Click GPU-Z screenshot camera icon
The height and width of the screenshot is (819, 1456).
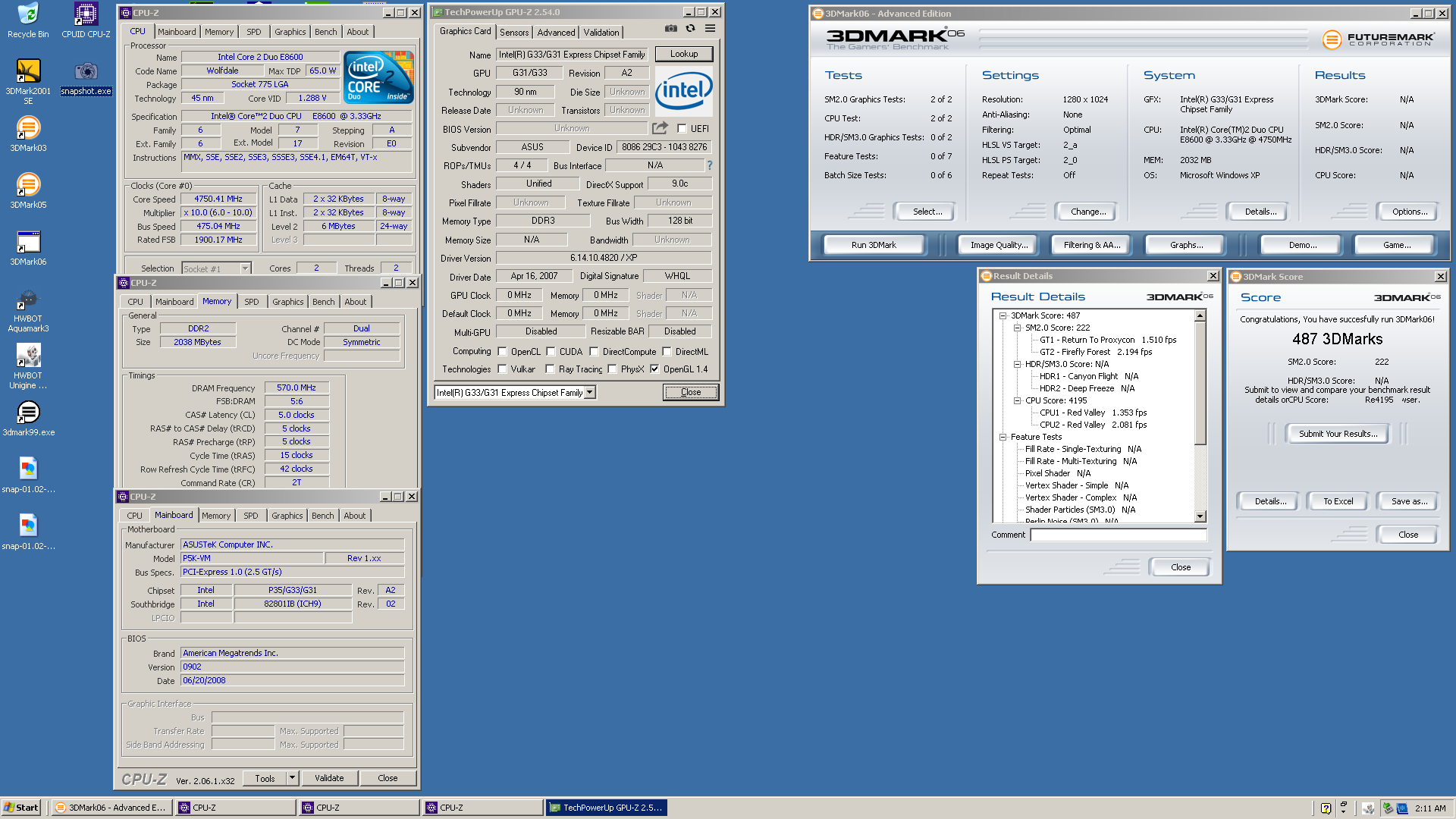tap(671, 29)
